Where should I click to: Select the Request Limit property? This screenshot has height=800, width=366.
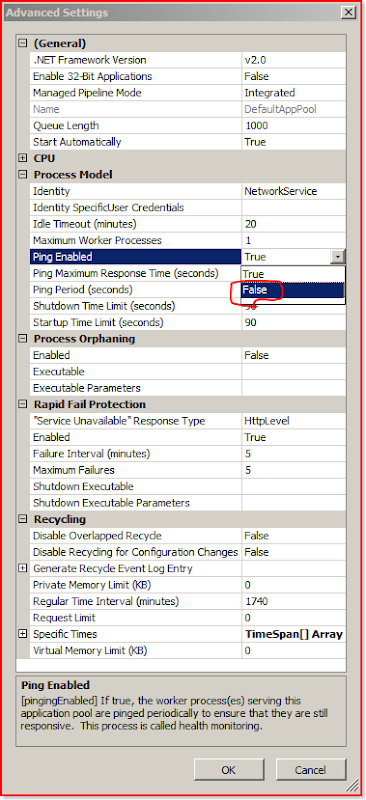[188, 617]
